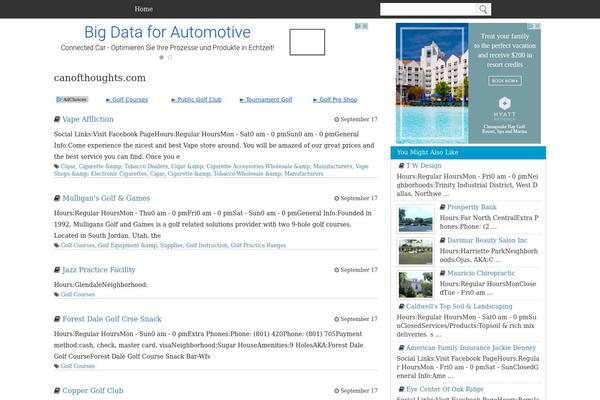The height and width of the screenshot is (400, 600).
Task: Click Golf Courses tag under Jazz Practice Facility
Action: tap(78, 294)
